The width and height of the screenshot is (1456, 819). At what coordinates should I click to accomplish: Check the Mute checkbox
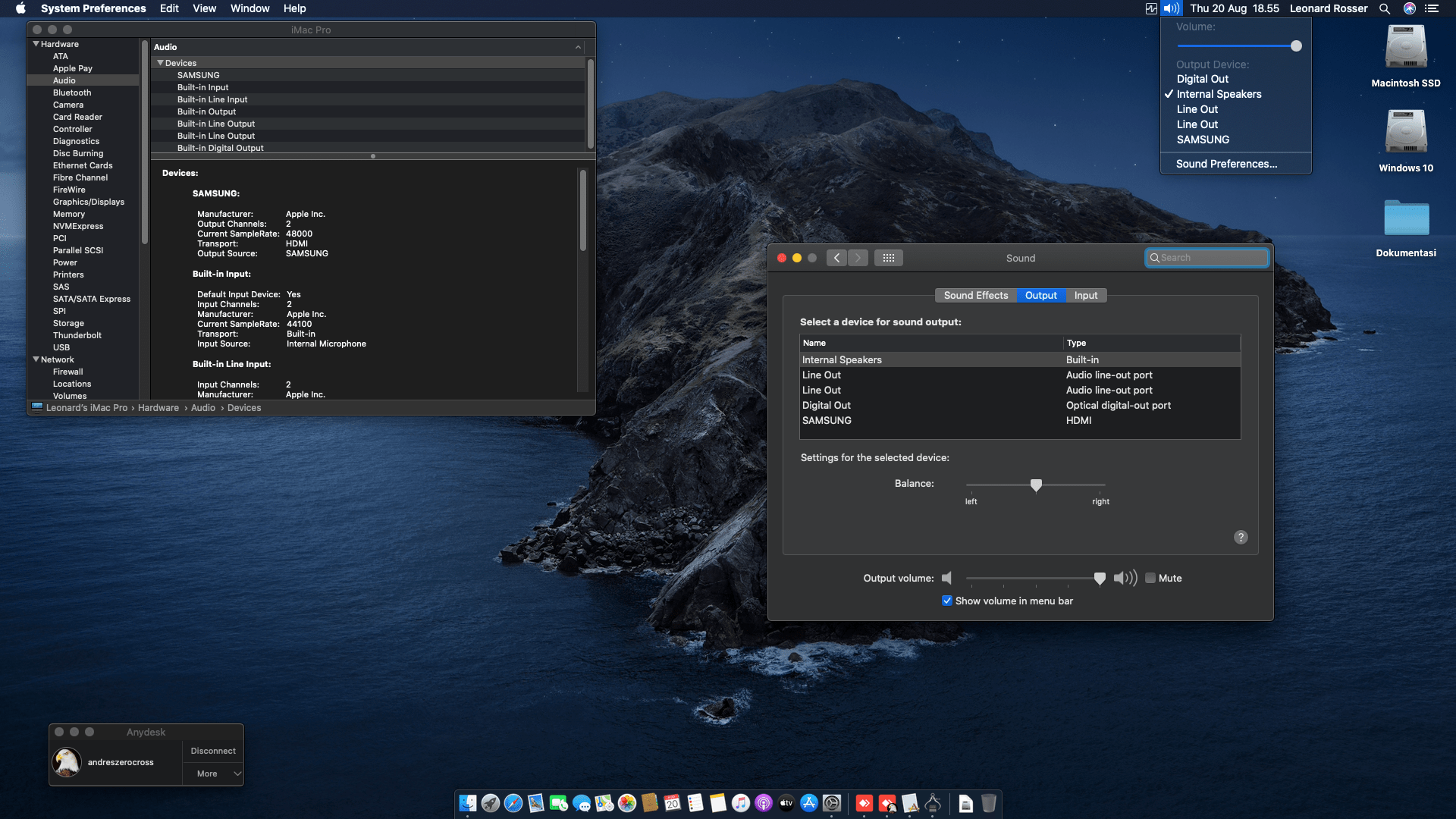click(1150, 578)
